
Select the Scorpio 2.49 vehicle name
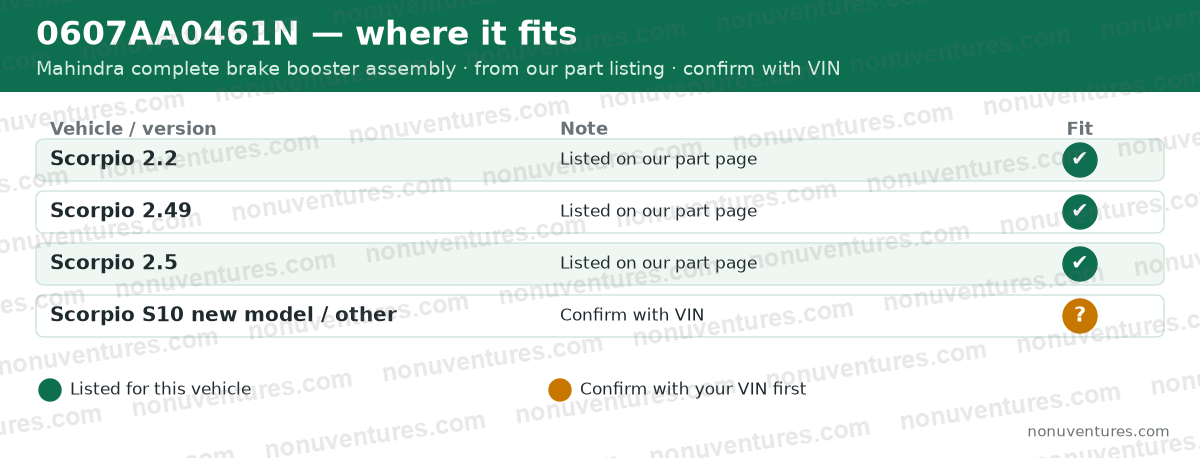pos(121,210)
